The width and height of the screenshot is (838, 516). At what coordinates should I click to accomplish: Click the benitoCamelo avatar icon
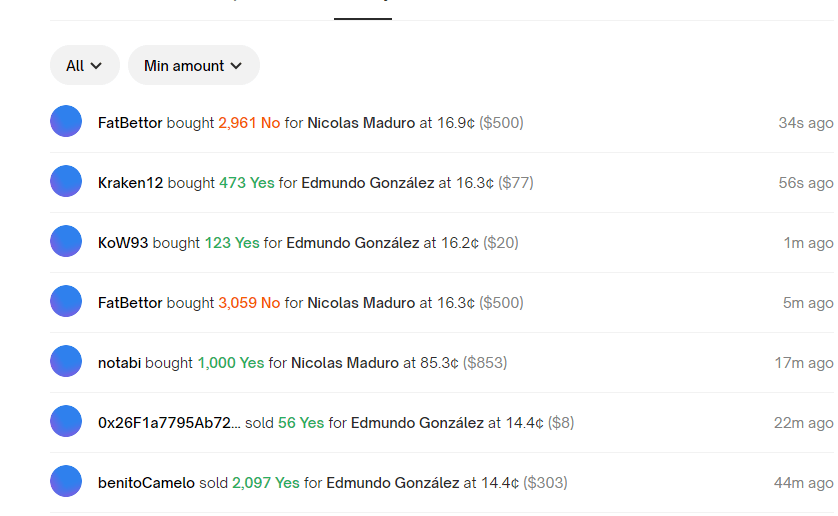66,482
